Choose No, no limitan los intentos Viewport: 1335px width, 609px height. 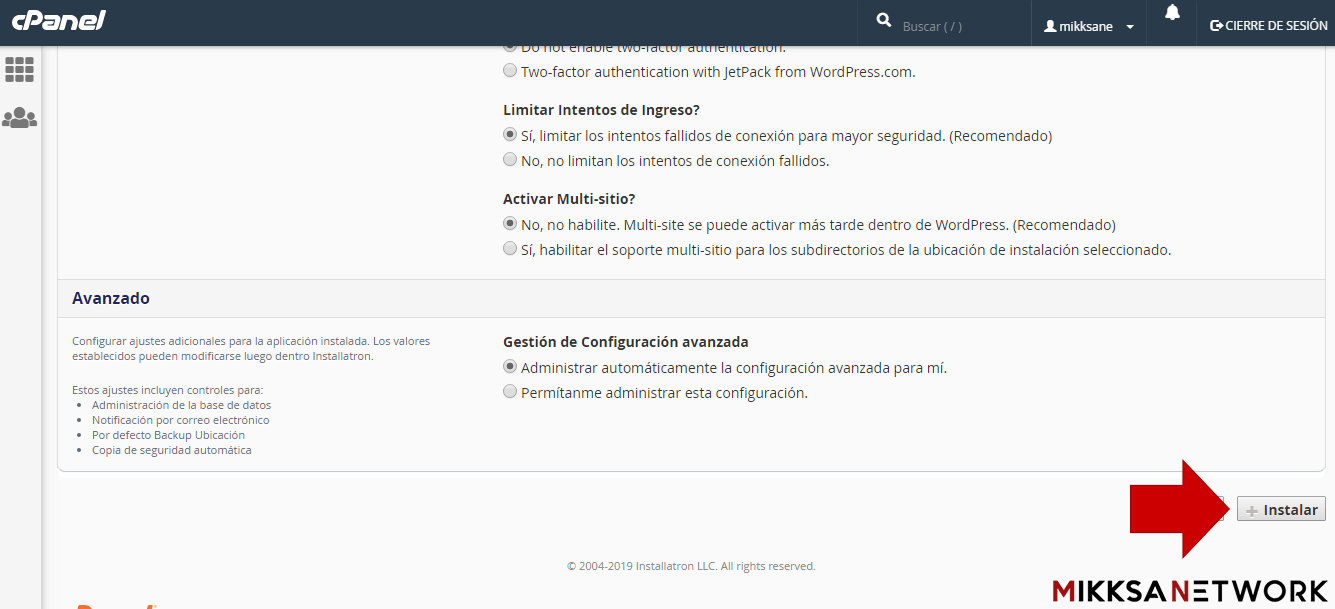click(x=511, y=160)
